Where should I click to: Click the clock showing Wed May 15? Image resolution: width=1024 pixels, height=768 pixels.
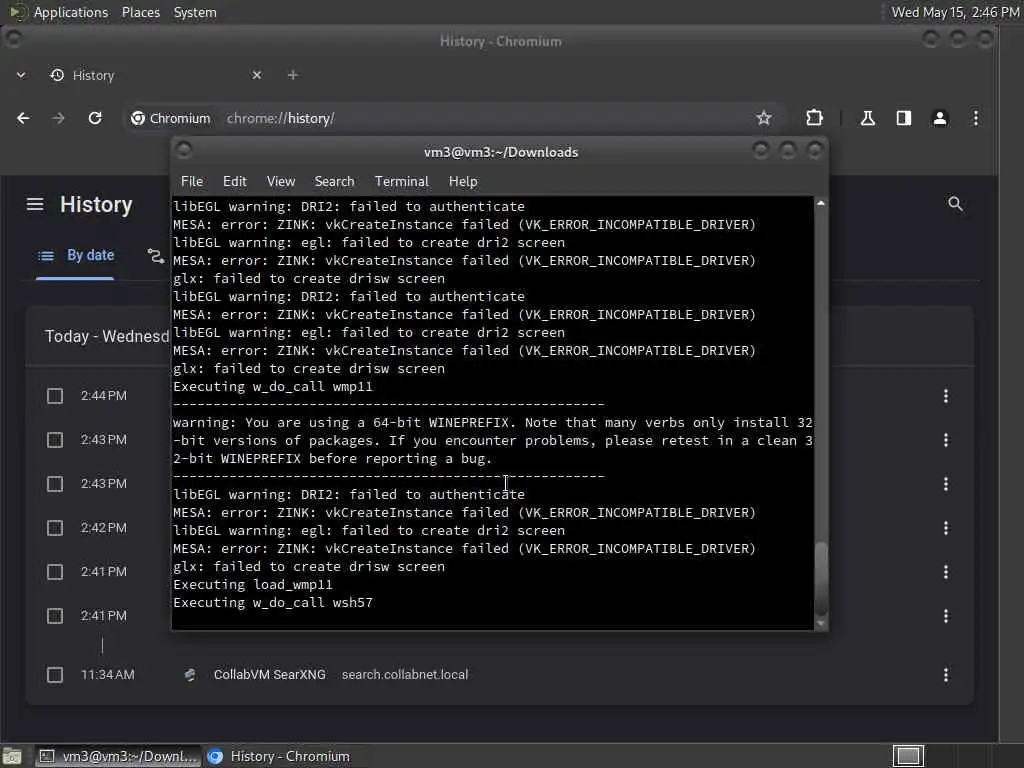pyautogui.click(x=955, y=12)
